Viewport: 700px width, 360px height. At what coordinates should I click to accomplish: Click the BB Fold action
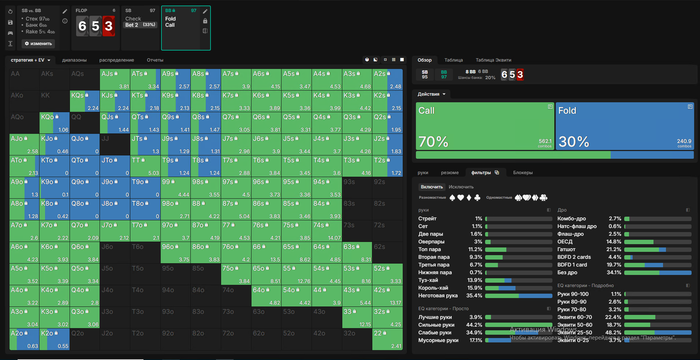coord(170,19)
